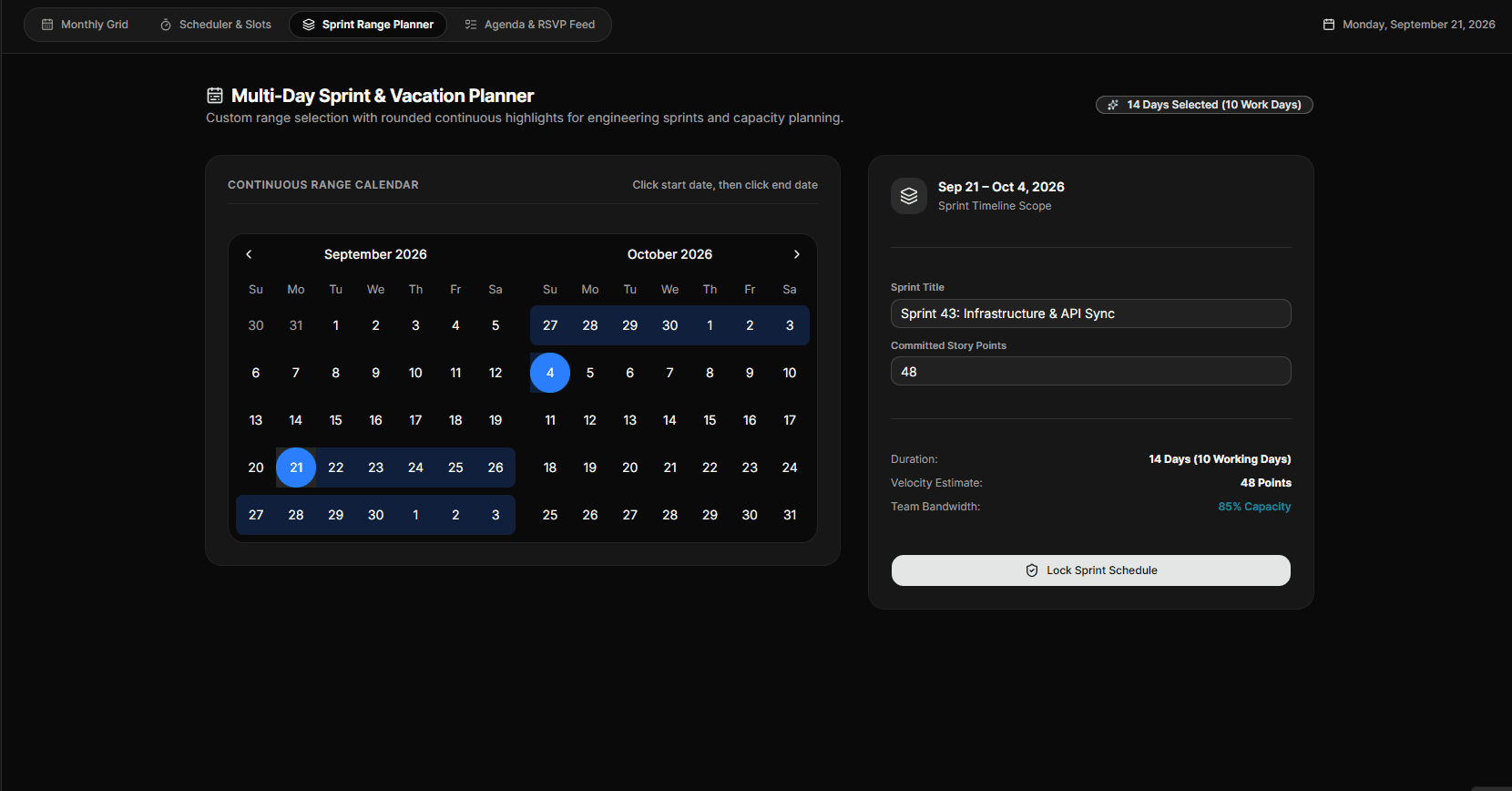
Task: Select October 16 in the calendar
Action: [750, 420]
